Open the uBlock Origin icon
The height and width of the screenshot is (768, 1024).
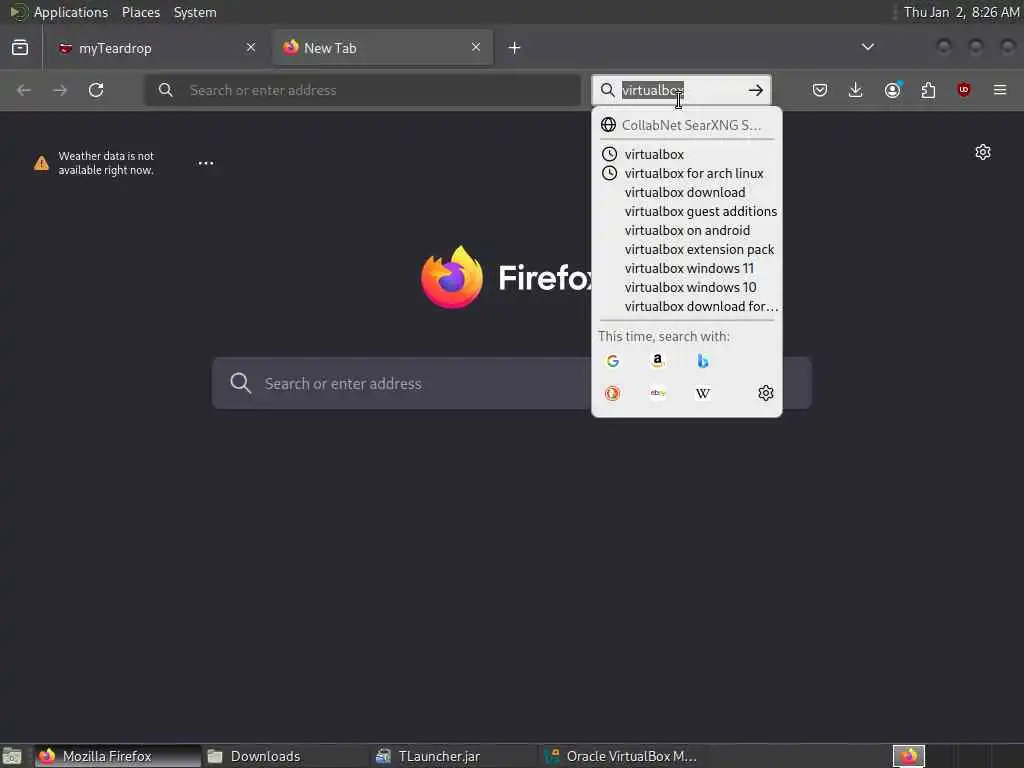pyautogui.click(x=964, y=90)
